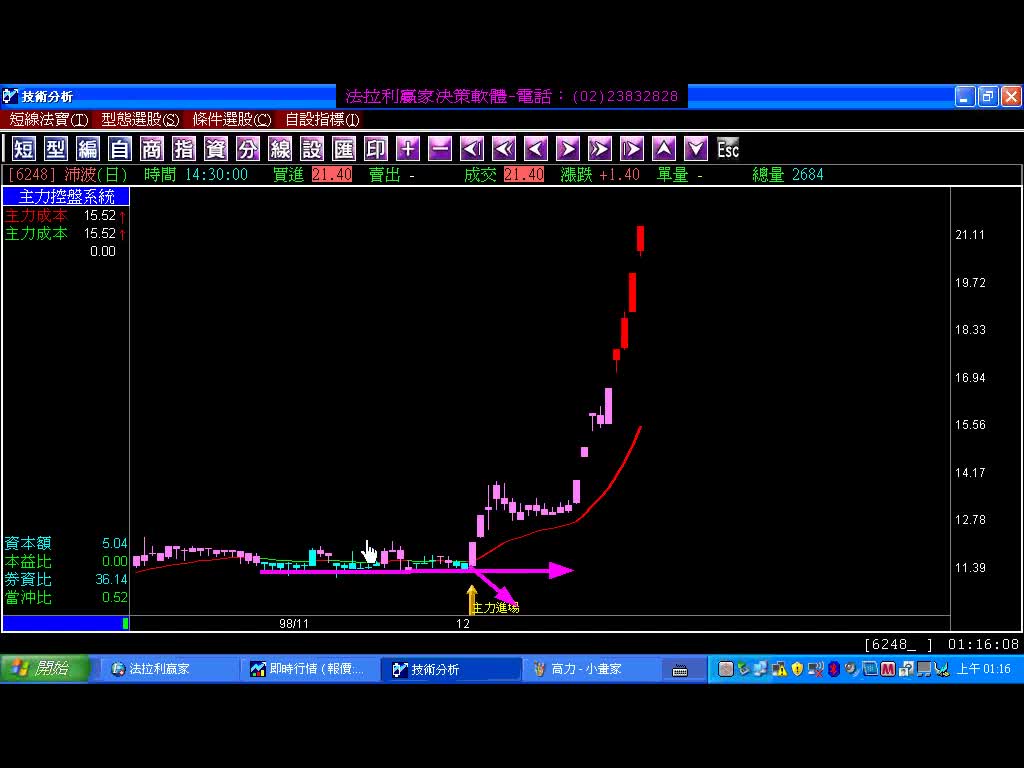Click the 買進 price value 21.40
The height and width of the screenshot is (768, 1024).
332,174
